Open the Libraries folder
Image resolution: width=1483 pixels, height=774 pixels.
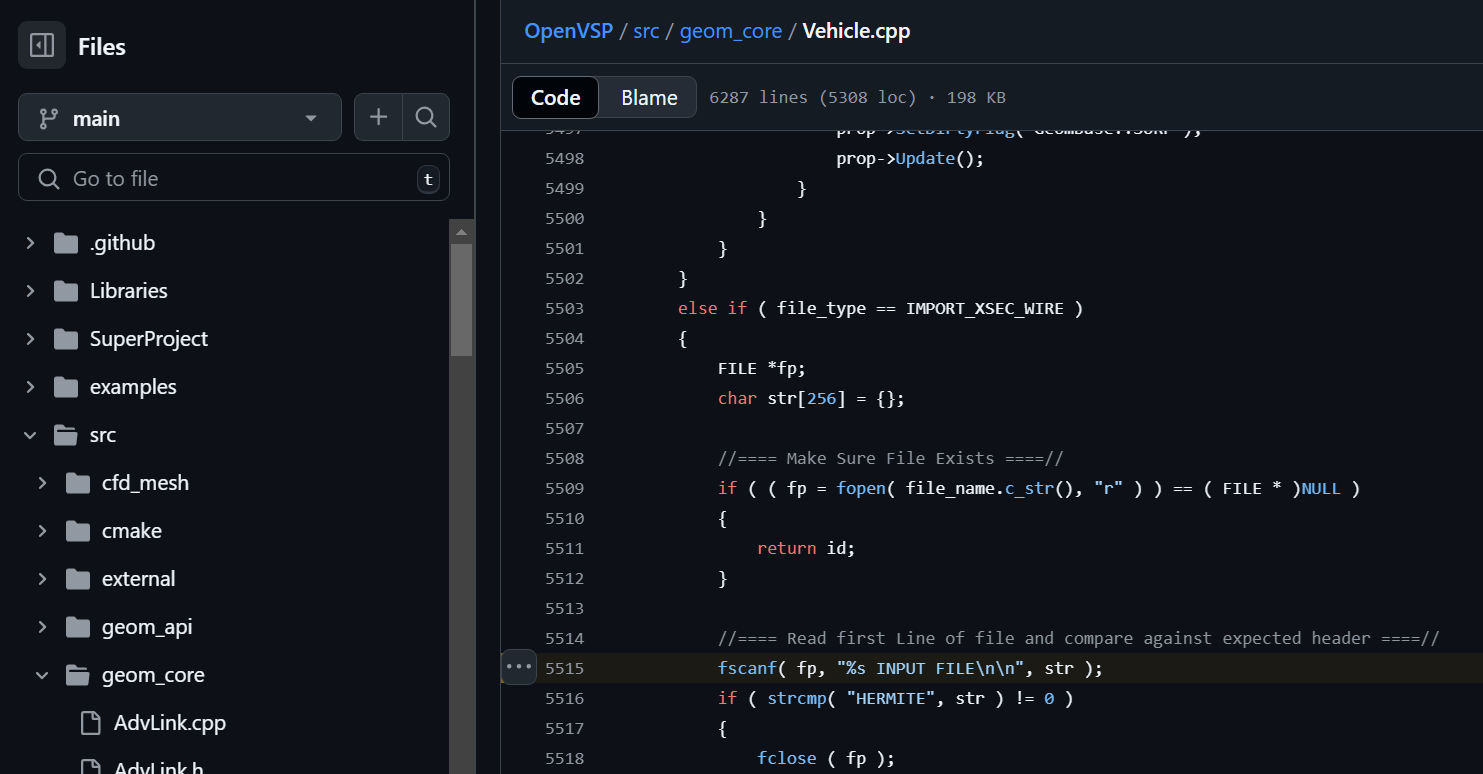[128, 291]
